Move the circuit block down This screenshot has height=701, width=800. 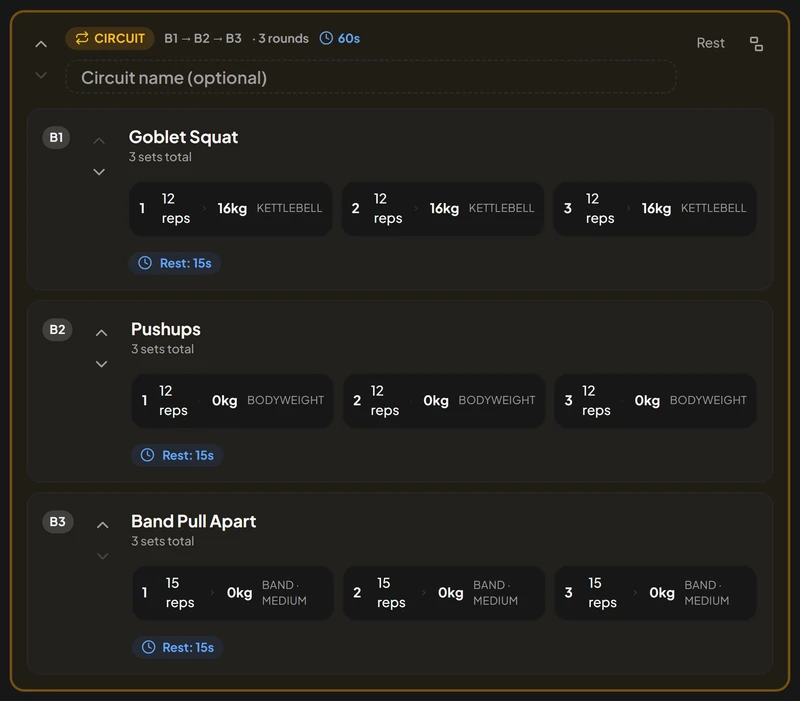41,76
